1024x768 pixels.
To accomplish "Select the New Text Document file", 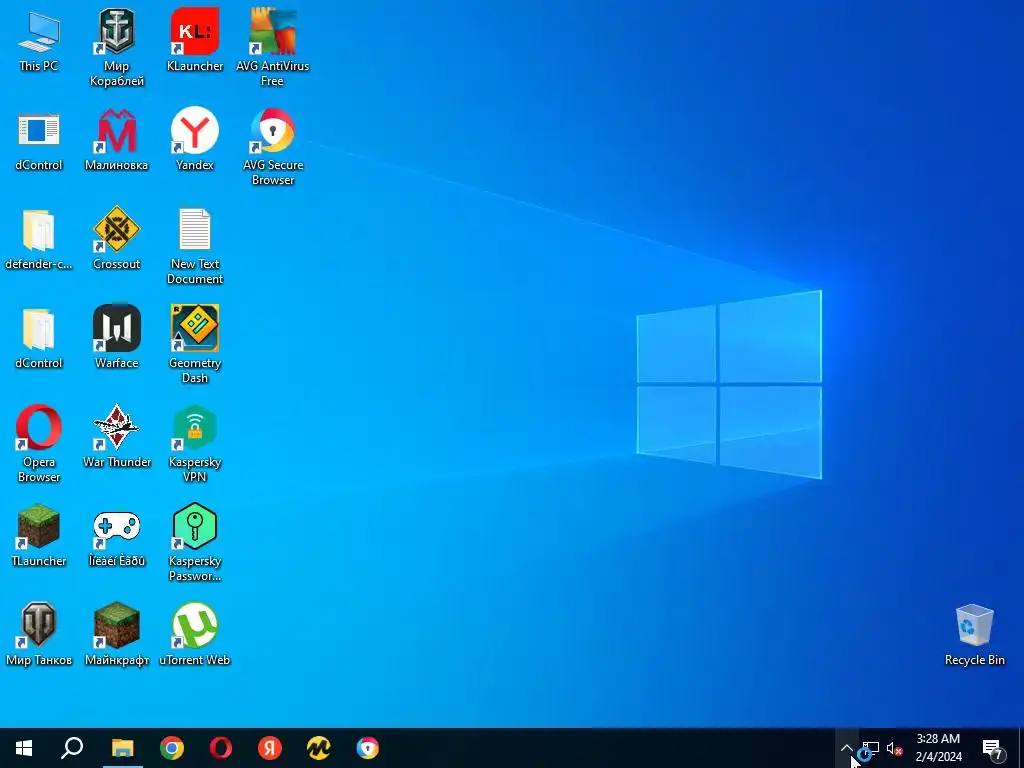I will 195,247.
